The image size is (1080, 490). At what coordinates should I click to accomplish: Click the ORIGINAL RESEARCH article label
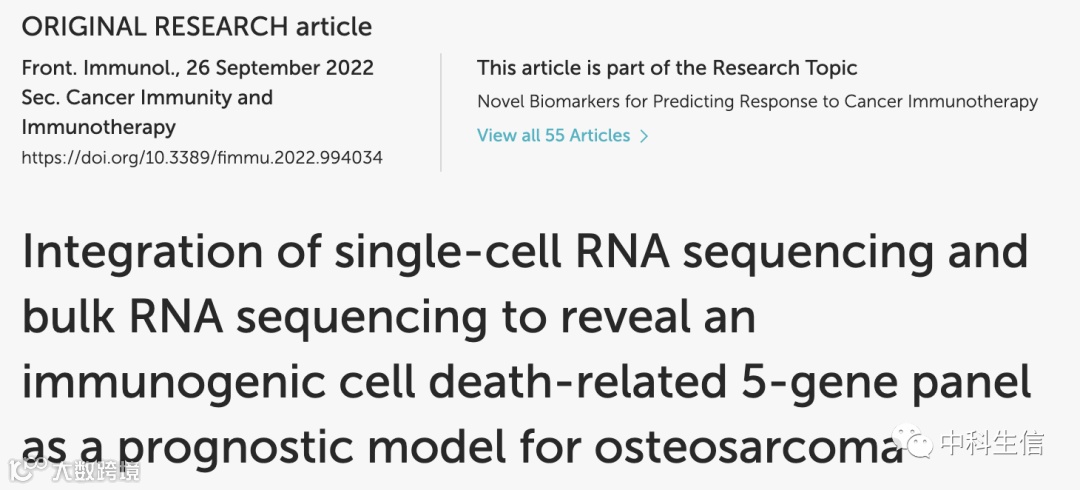point(196,26)
